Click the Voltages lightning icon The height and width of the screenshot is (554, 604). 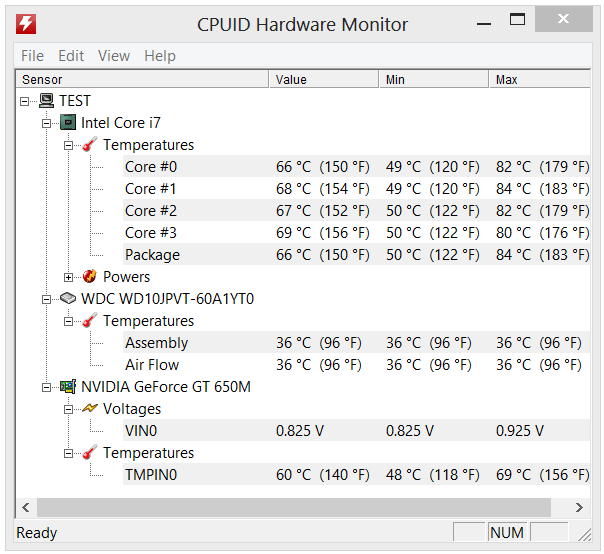tap(90, 408)
